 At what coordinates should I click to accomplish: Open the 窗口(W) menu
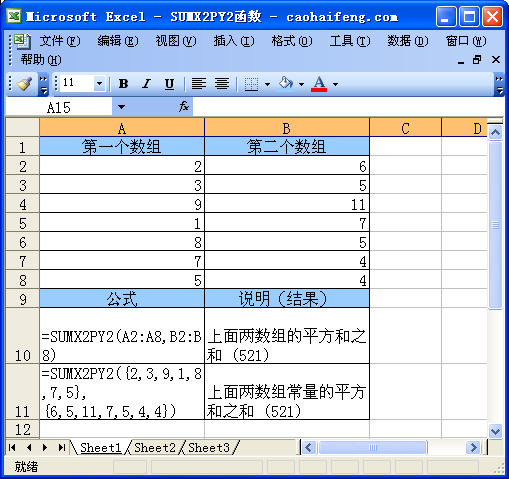pos(466,41)
